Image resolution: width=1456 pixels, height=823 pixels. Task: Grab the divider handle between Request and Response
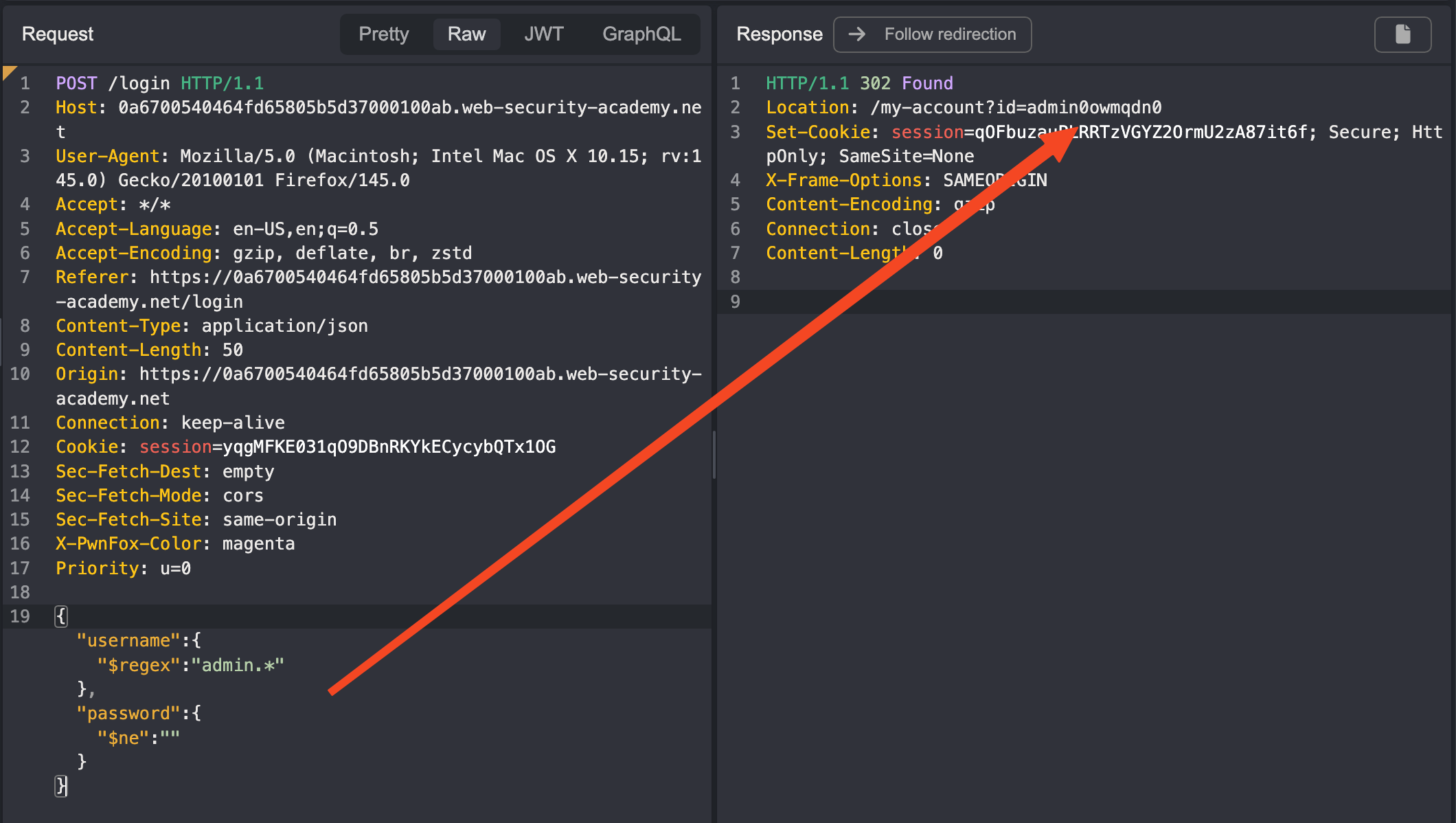(x=714, y=453)
